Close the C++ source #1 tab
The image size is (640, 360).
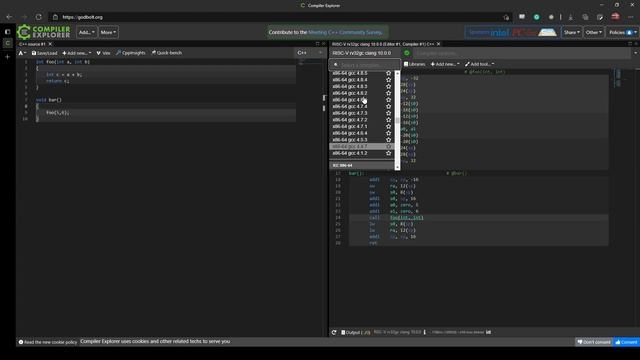(x=50, y=44)
